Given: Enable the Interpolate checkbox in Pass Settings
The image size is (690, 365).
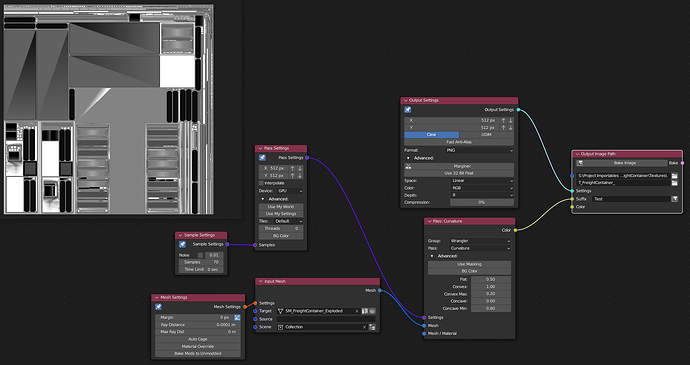Looking at the screenshot, I should pyautogui.click(x=261, y=183).
